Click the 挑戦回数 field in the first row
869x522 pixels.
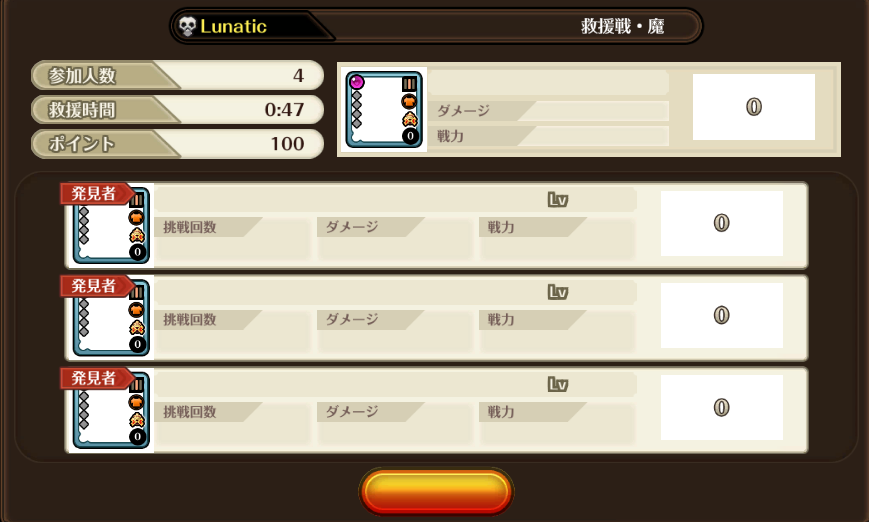232,238
